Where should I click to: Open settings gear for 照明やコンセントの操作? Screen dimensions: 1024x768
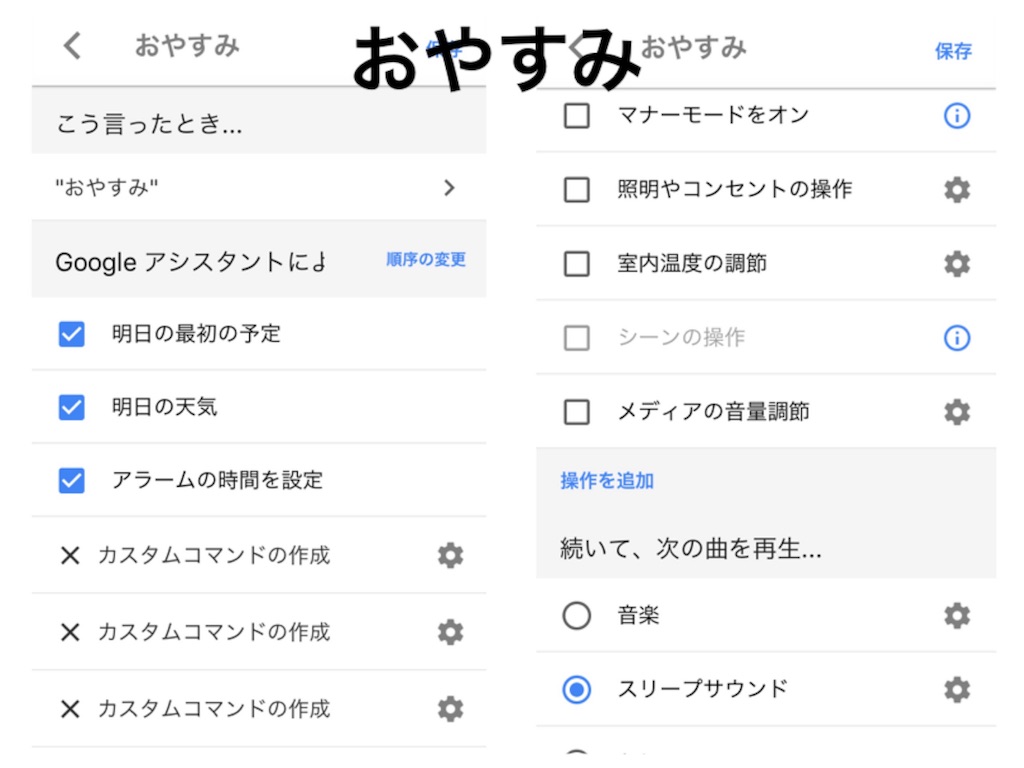click(x=956, y=189)
